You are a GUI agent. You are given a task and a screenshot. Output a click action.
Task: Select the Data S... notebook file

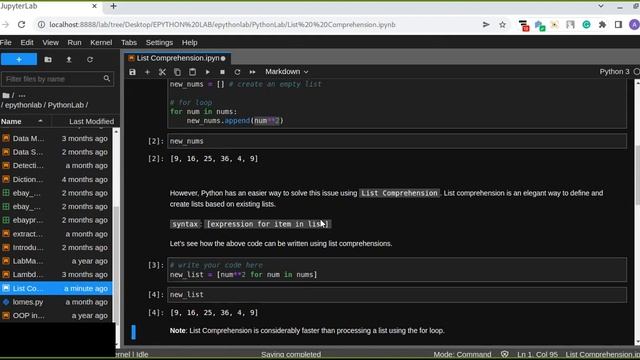coord(56,152)
